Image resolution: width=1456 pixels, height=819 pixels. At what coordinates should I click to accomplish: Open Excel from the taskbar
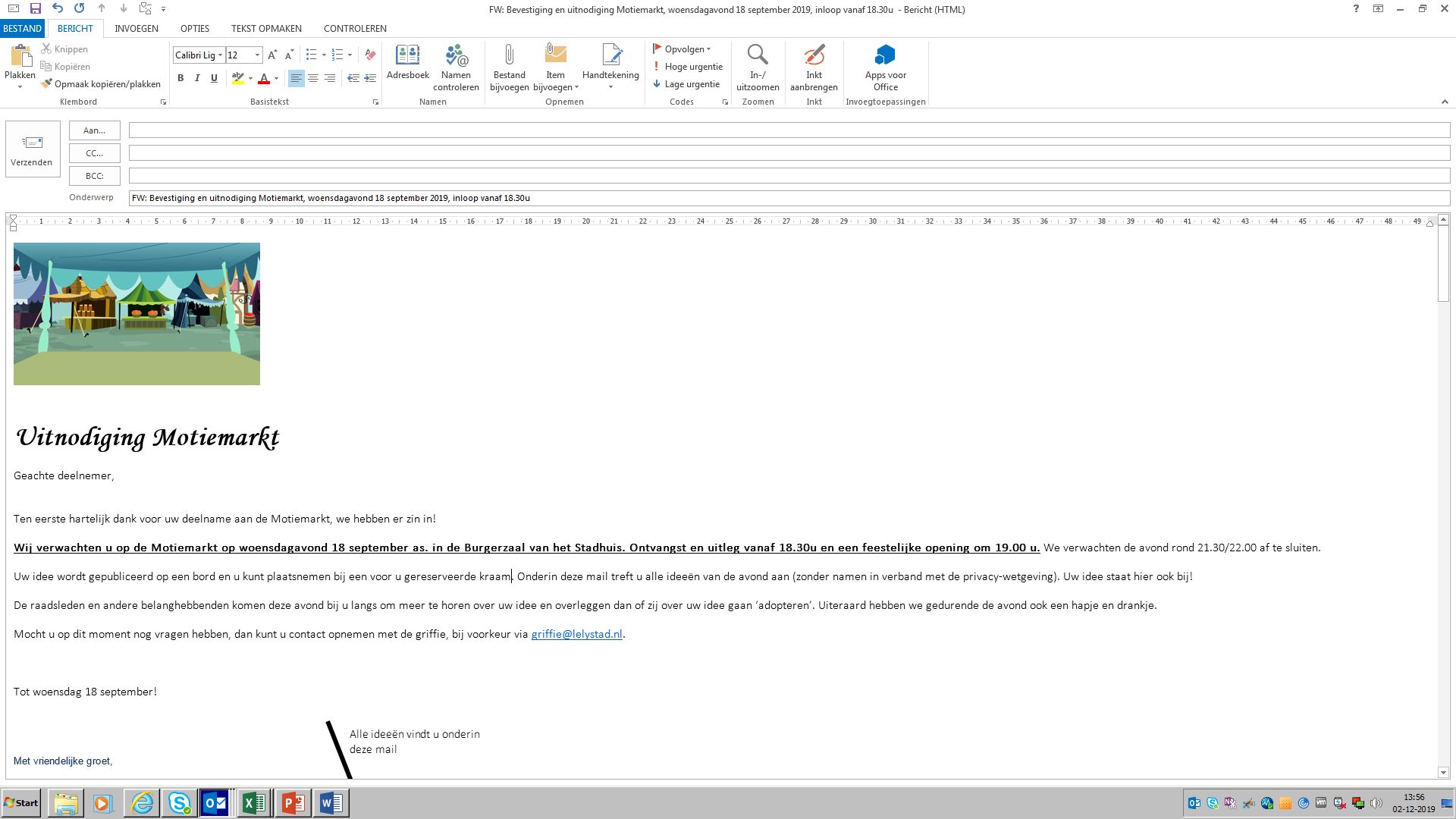point(254,803)
